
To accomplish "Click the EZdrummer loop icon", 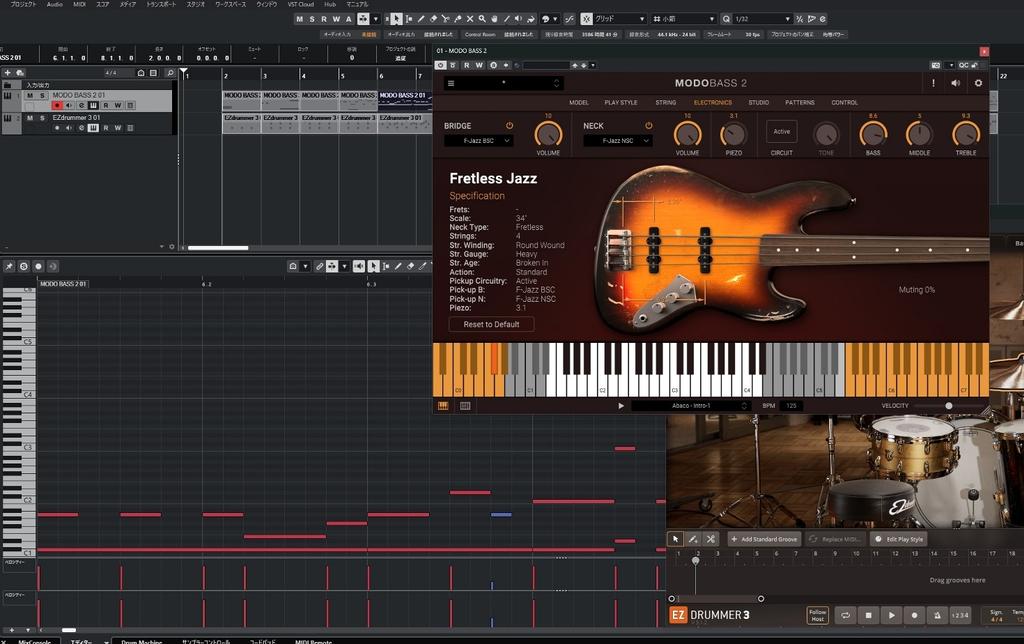I will pyautogui.click(x=845, y=615).
